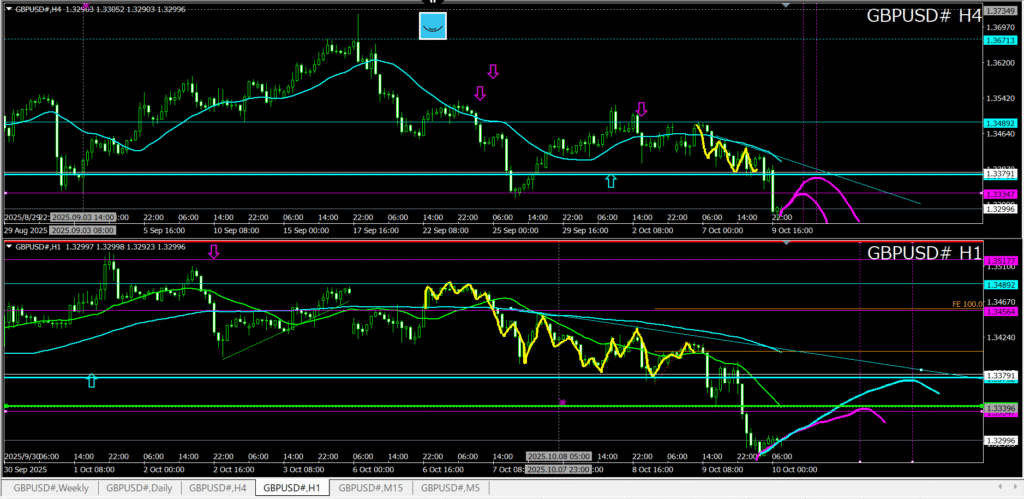Click the chart icon beside GBPUSD#,H4 title
The image size is (1024, 499).
pos(8,8)
